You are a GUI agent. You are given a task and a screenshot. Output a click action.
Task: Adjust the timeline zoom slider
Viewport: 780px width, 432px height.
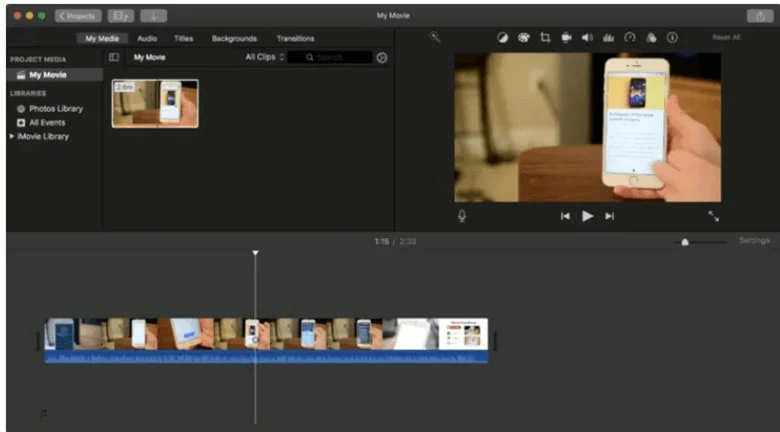(x=685, y=242)
